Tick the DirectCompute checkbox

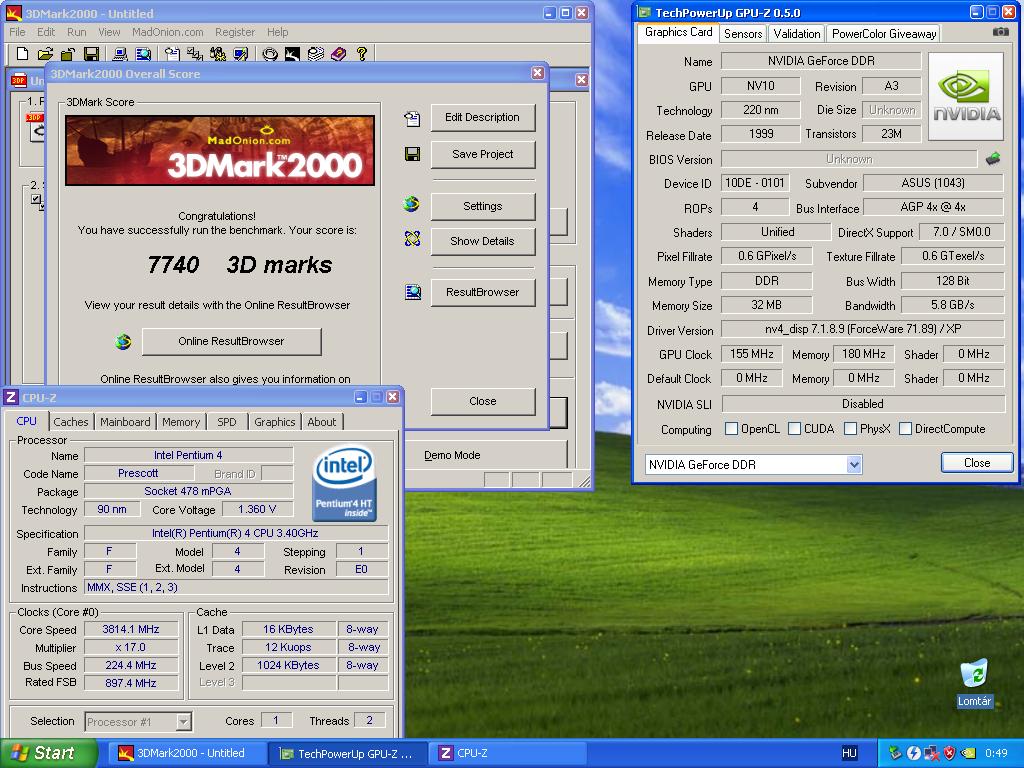point(905,428)
